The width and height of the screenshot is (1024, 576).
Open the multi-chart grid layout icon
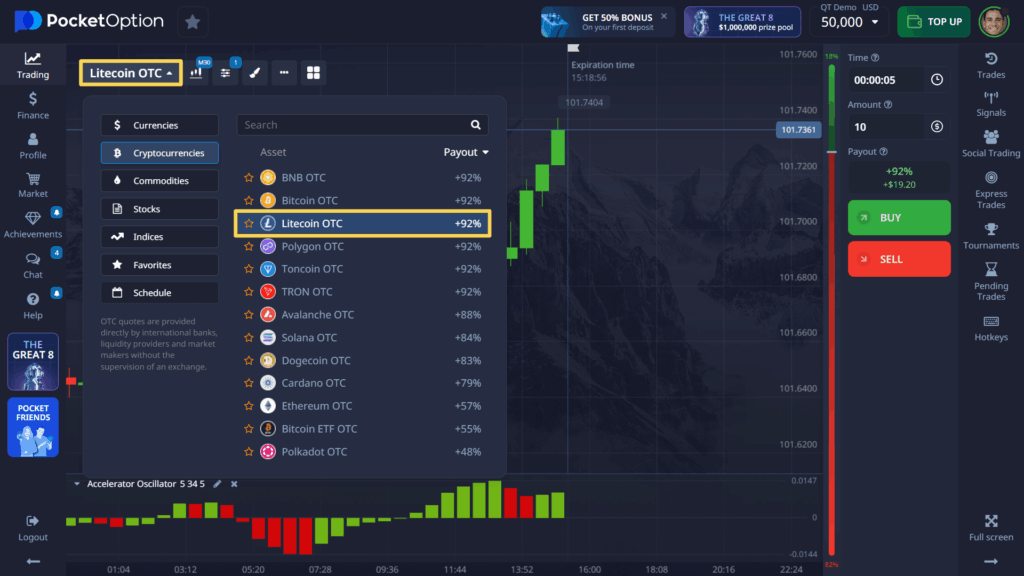(311, 72)
